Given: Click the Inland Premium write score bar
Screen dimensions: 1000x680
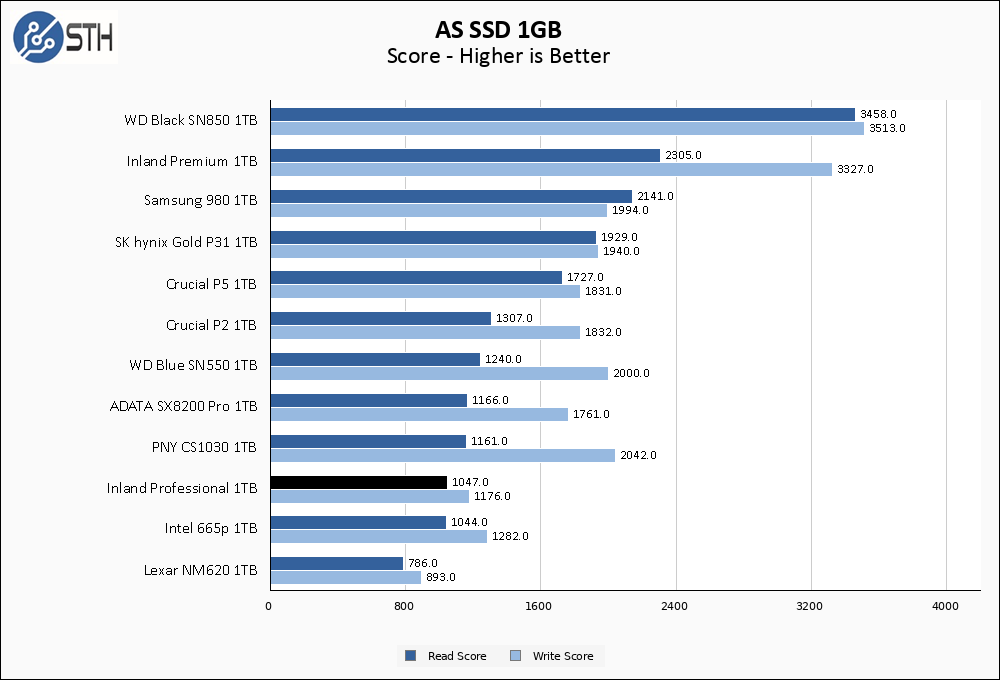Looking at the screenshot, I should pyautogui.click(x=552, y=169).
